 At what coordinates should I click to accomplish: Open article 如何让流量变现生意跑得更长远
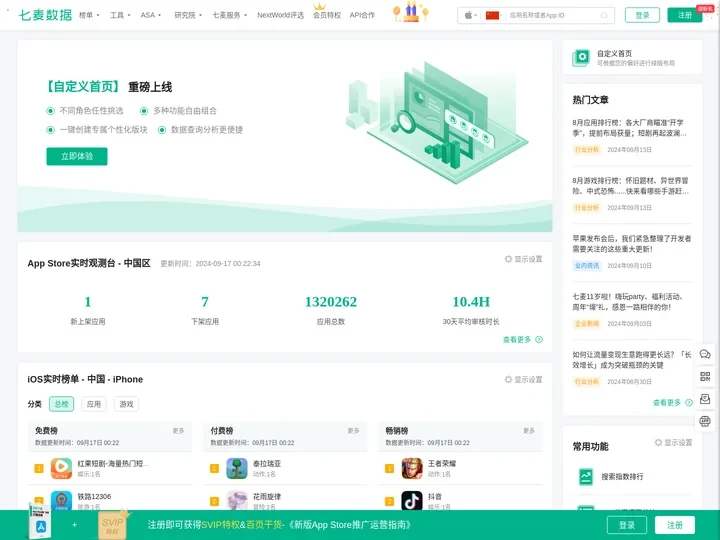[x=631, y=360]
